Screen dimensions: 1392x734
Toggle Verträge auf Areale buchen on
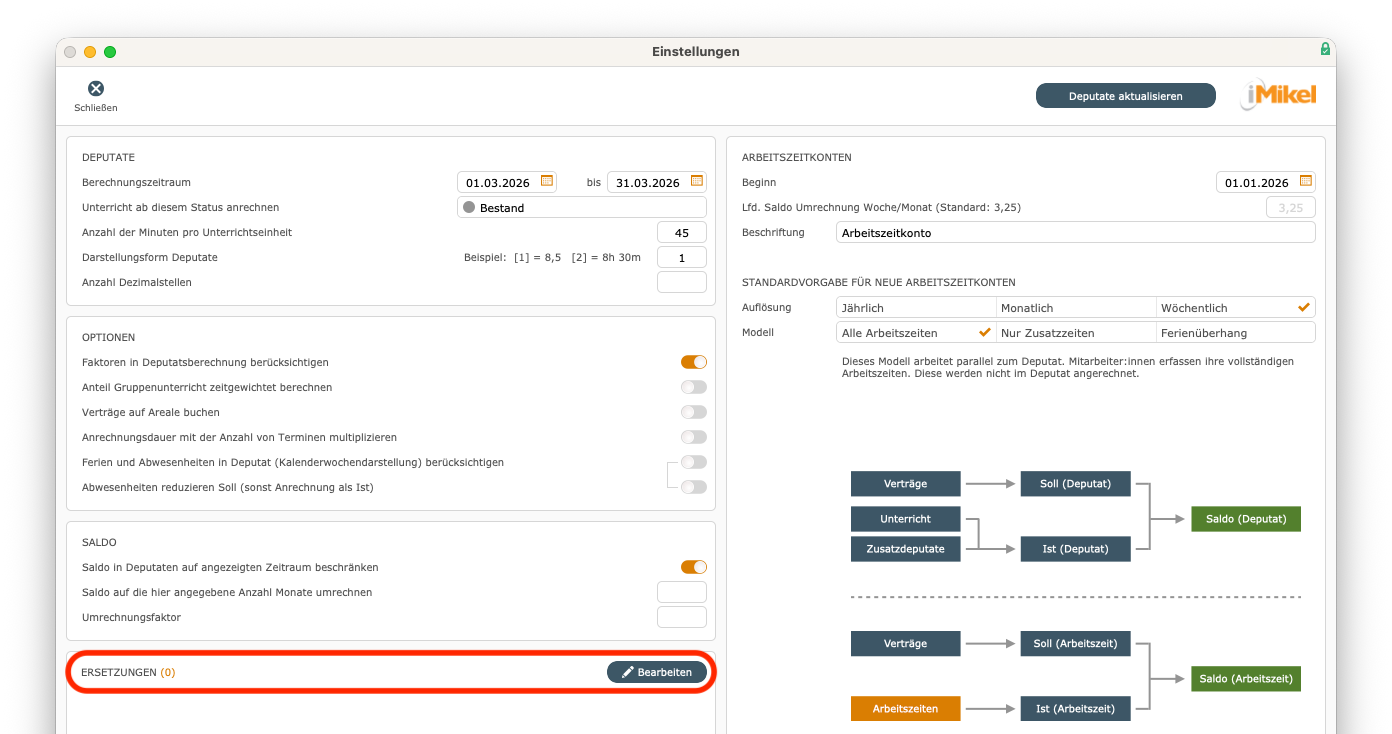pos(693,411)
